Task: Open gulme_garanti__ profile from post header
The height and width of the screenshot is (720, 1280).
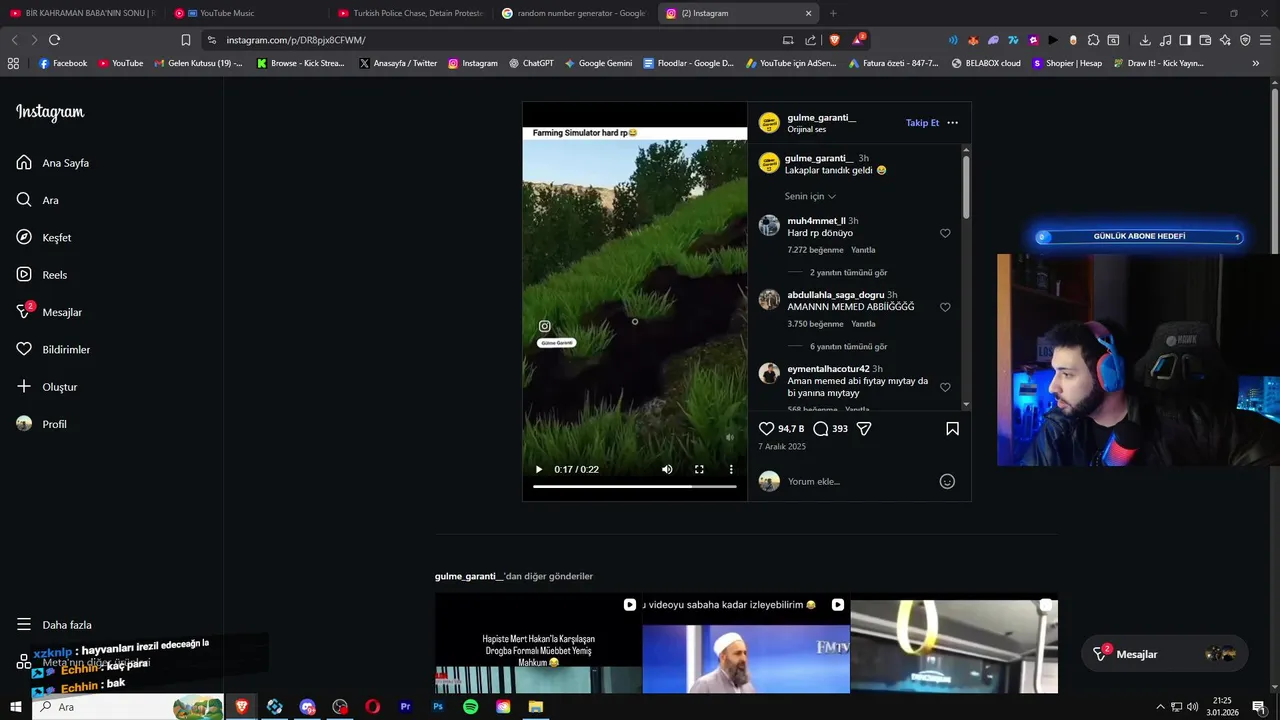Action: coord(821,117)
